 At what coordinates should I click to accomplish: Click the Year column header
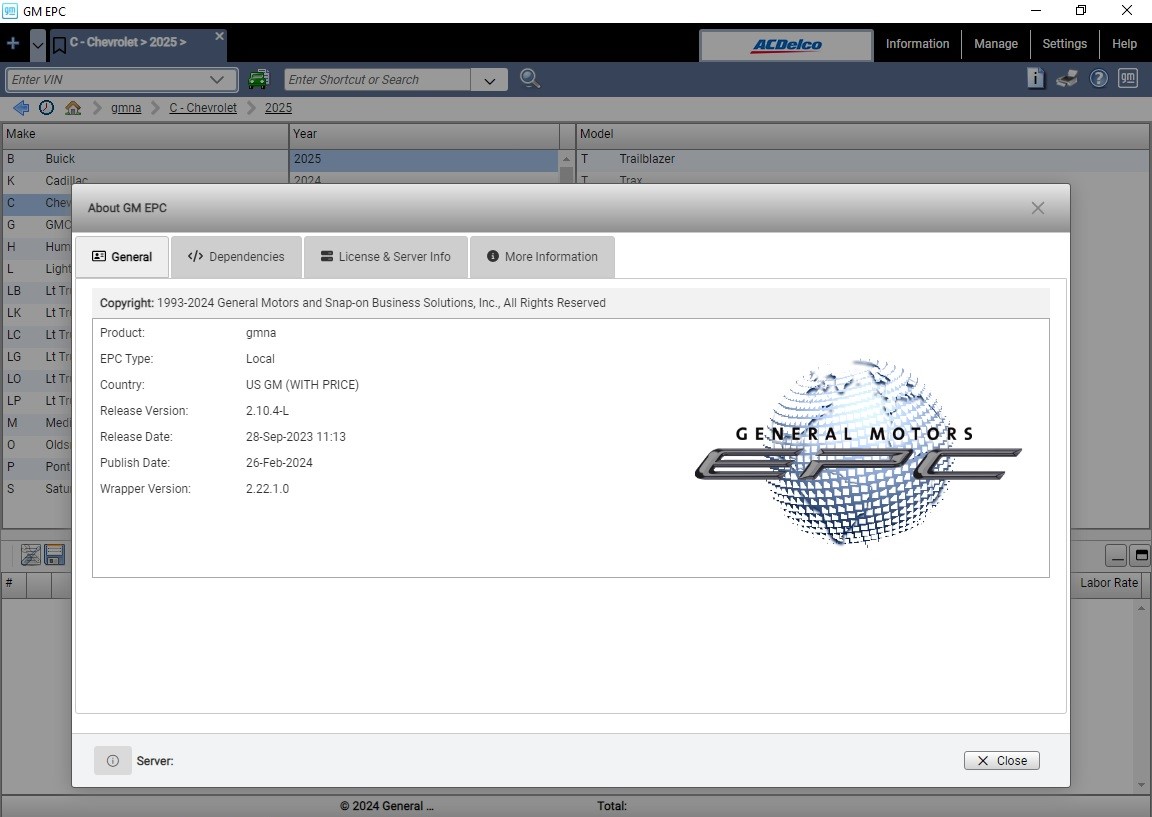(x=424, y=134)
